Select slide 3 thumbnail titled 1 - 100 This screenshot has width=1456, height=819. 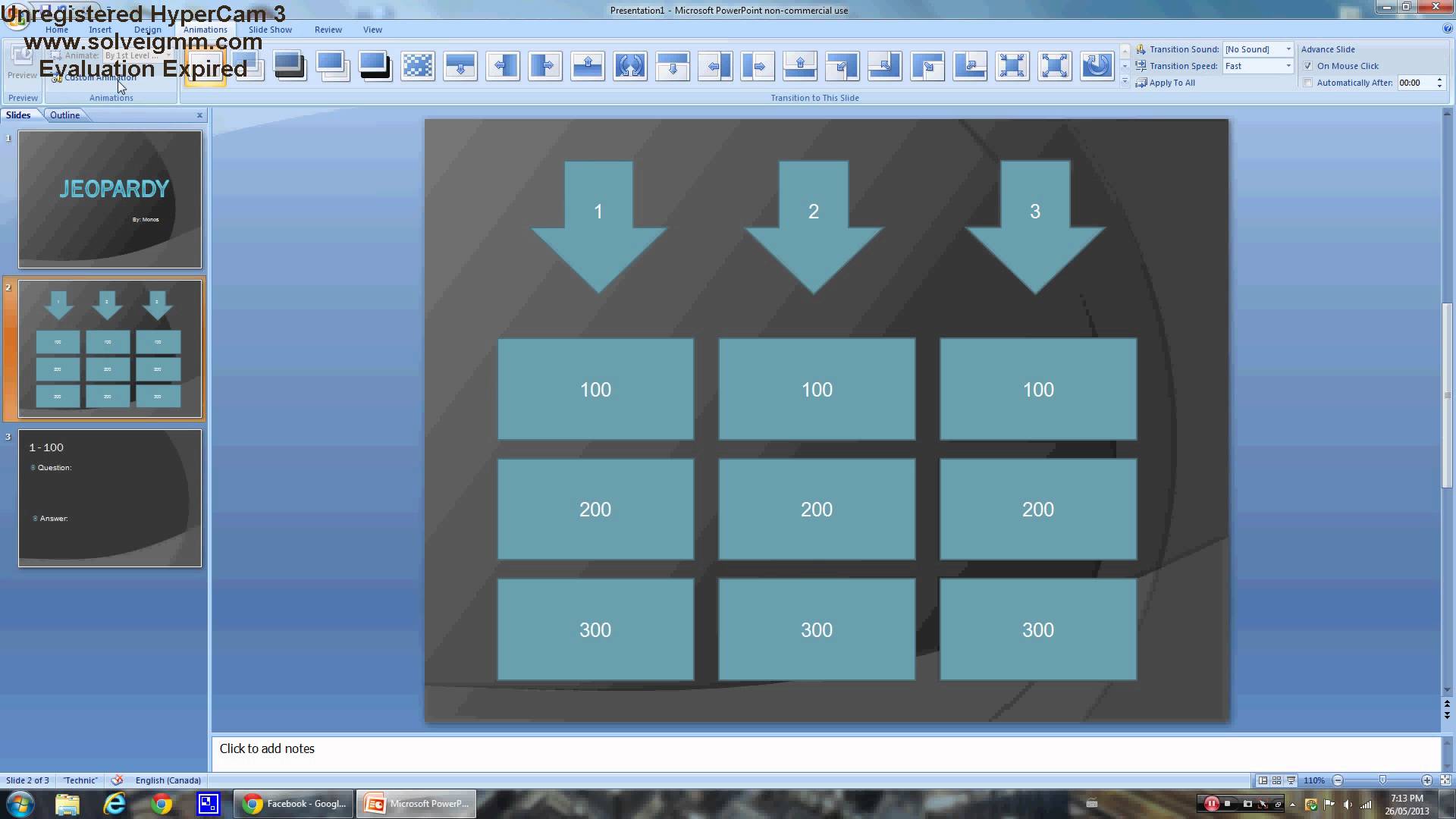click(x=110, y=498)
